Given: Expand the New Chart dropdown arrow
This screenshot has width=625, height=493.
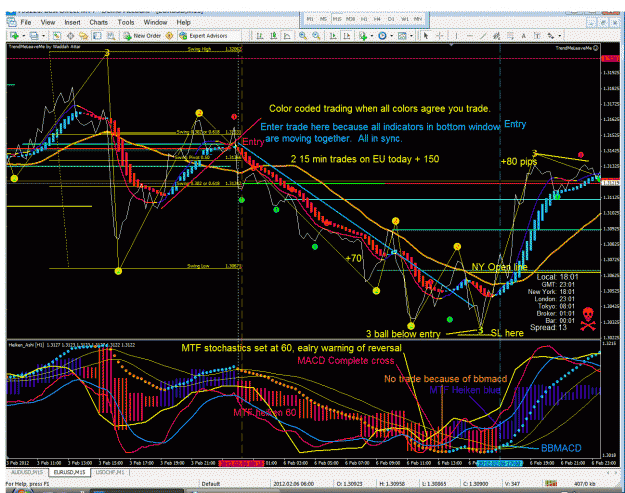Looking at the screenshot, I should coord(23,36).
